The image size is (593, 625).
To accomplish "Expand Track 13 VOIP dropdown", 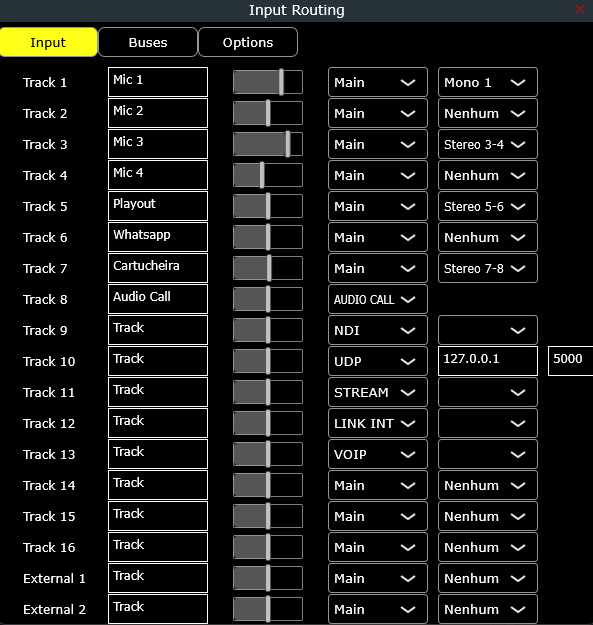I will click(x=378, y=454).
